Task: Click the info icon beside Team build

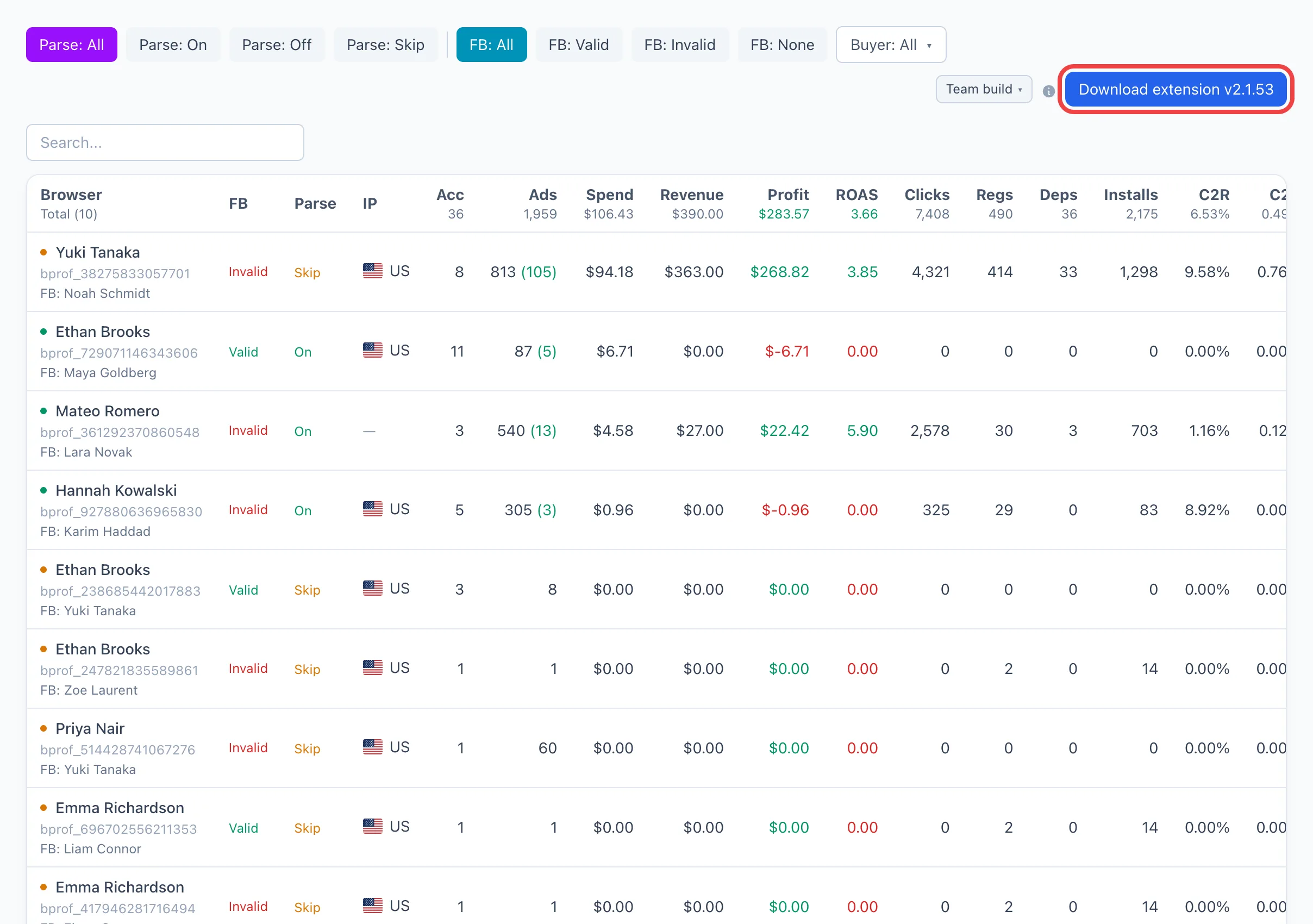Action: [x=1048, y=91]
